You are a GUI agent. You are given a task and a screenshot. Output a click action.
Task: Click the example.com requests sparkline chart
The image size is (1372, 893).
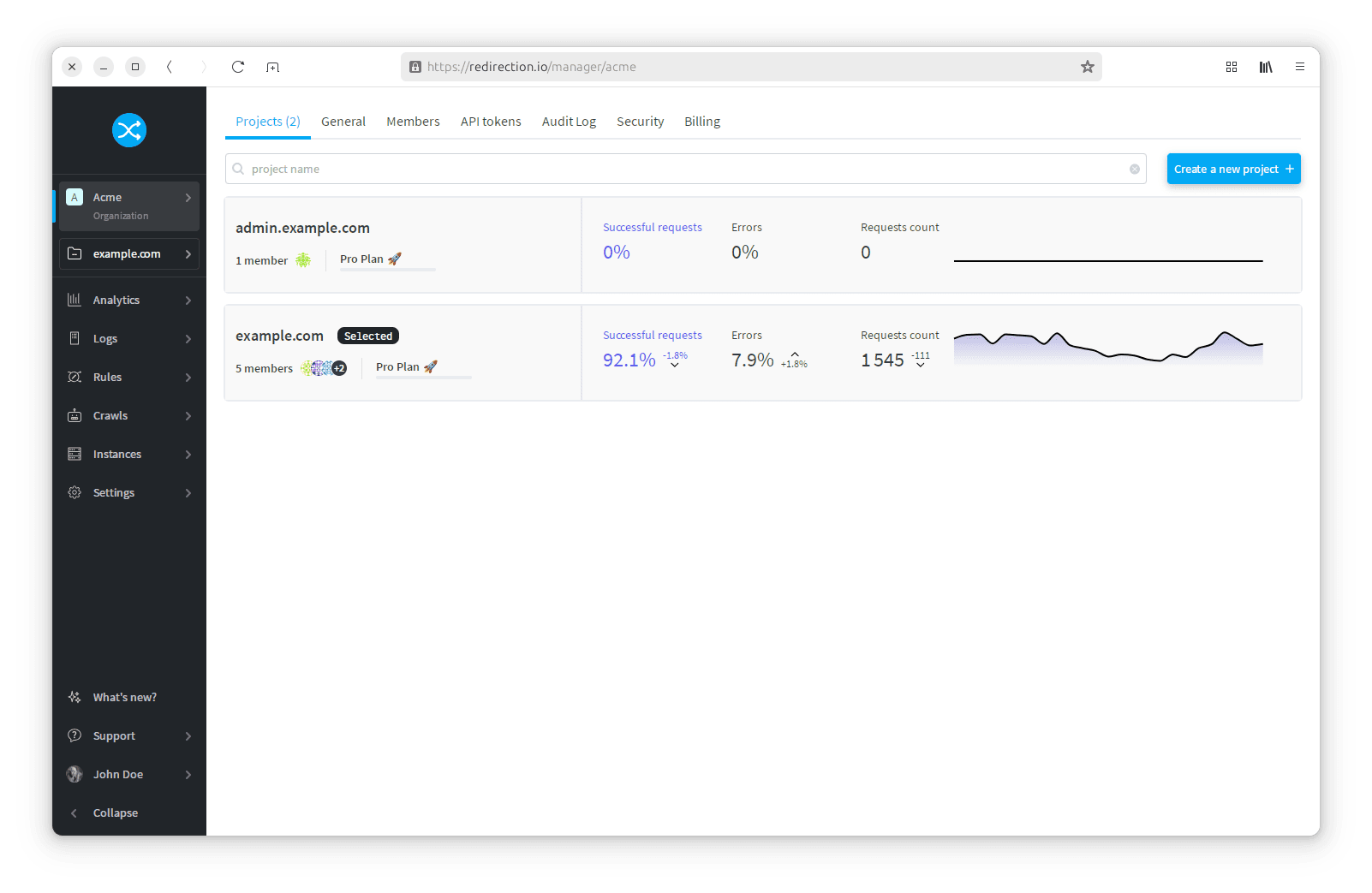tap(1108, 348)
